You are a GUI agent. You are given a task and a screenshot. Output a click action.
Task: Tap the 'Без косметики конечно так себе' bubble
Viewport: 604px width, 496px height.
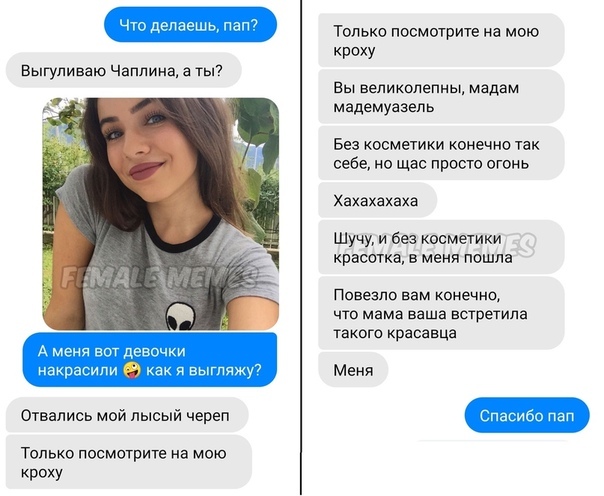[x=441, y=153]
